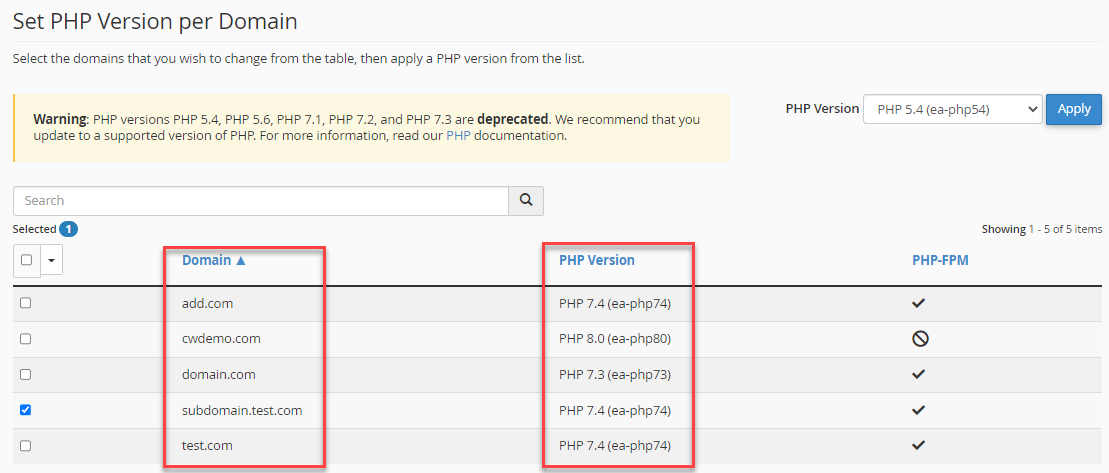
Task: Click the PHP-FPM checkmark for test.com
Action: (920, 445)
